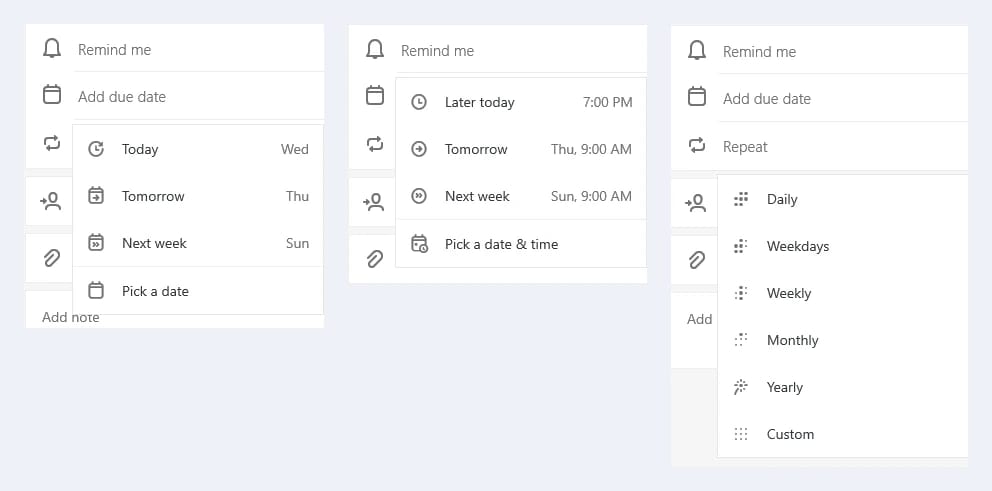992x491 pixels.
Task: Set the due date to Tomorrow (Thu)
Action: tap(198, 196)
